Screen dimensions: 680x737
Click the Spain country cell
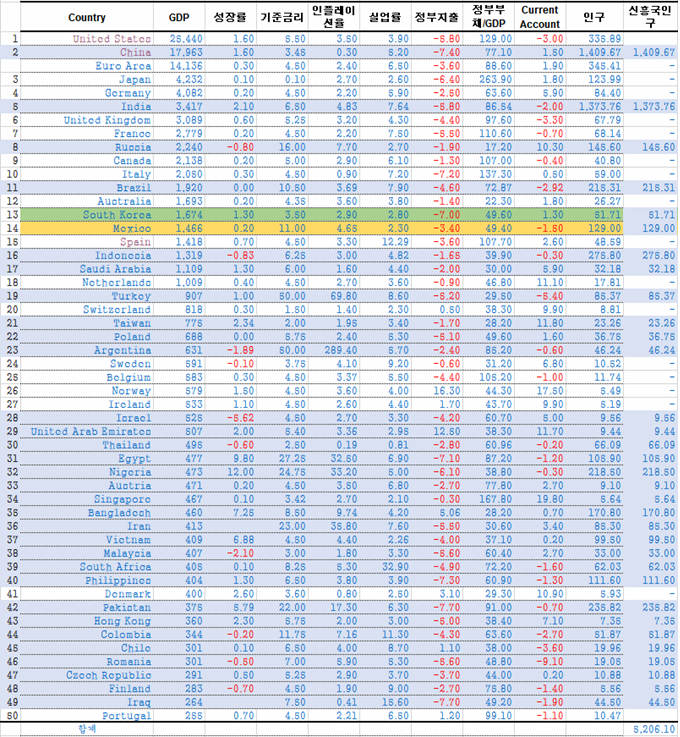tap(86, 242)
